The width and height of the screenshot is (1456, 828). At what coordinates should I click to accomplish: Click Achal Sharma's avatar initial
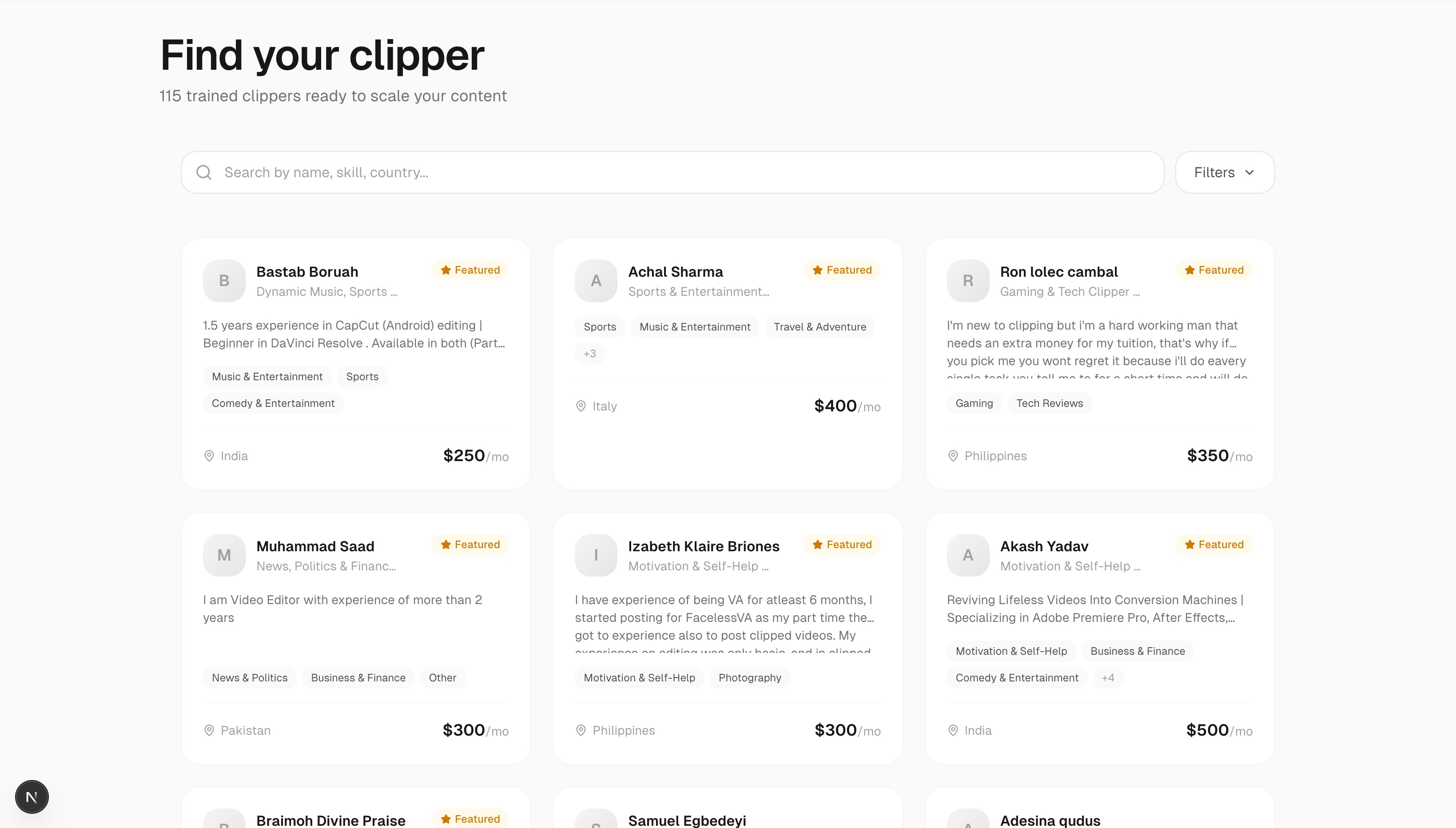pyautogui.click(x=596, y=280)
